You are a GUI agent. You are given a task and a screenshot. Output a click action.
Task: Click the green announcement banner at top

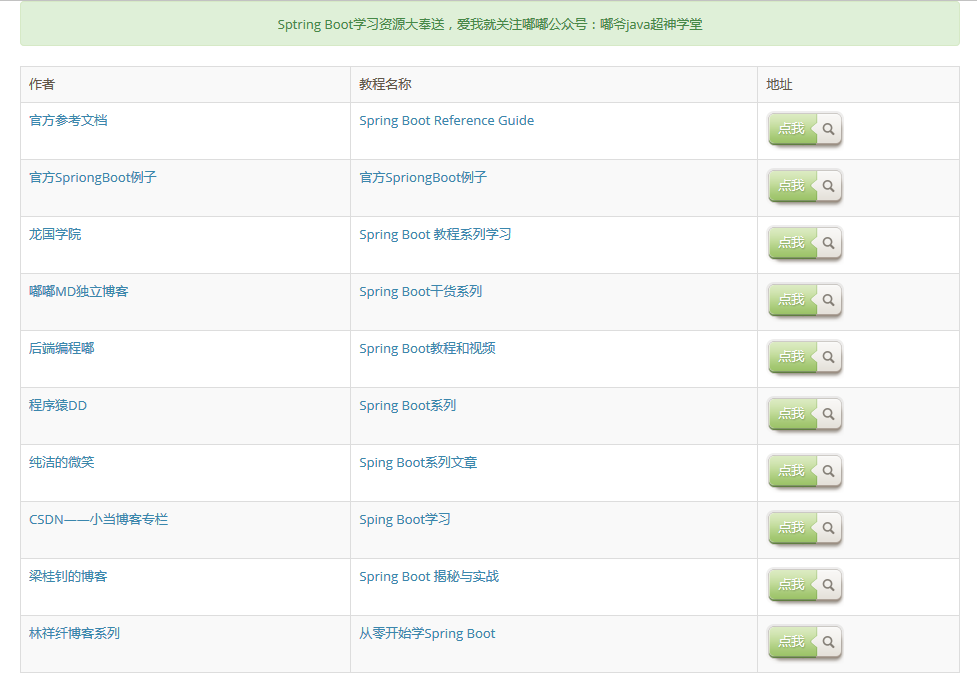tap(489, 24)
